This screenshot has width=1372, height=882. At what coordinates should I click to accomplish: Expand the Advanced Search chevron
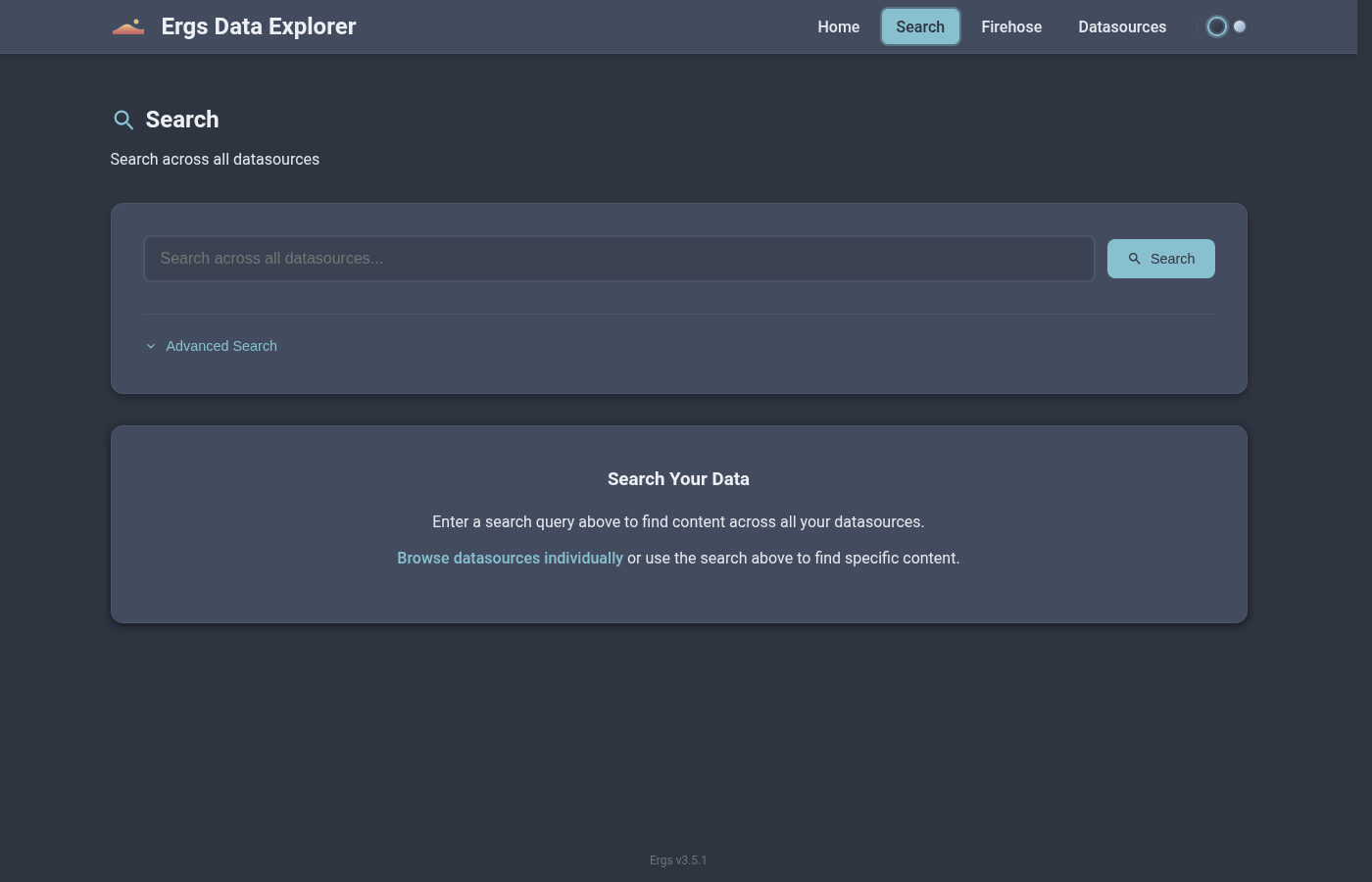click(151, 346)
